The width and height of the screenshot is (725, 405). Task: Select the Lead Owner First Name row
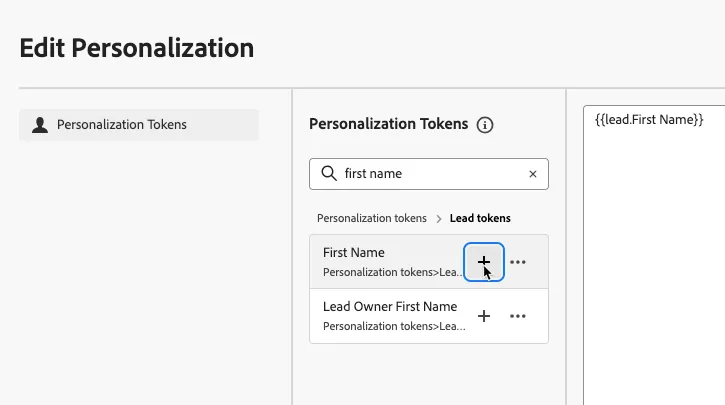click(x=429, y=316)
